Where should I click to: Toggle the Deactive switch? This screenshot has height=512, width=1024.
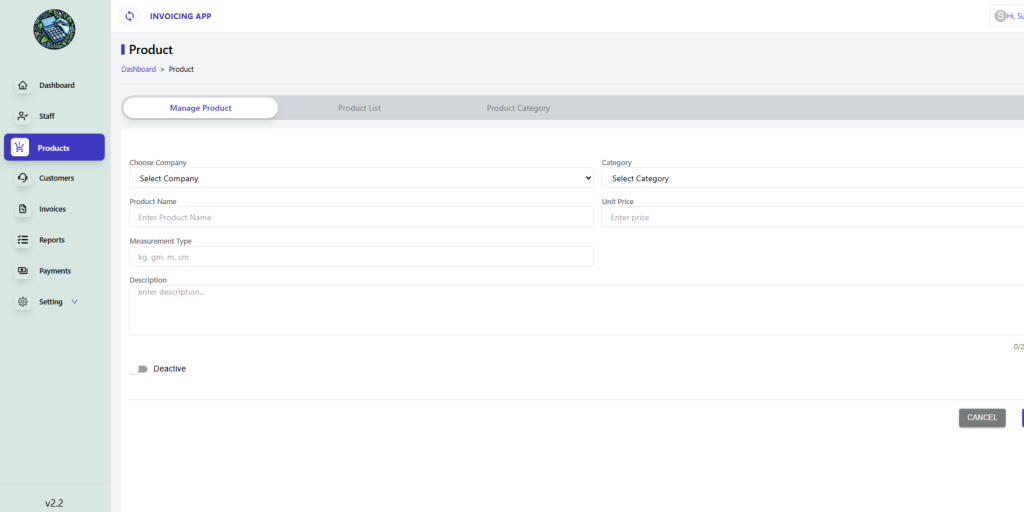[x=138, y=369]
